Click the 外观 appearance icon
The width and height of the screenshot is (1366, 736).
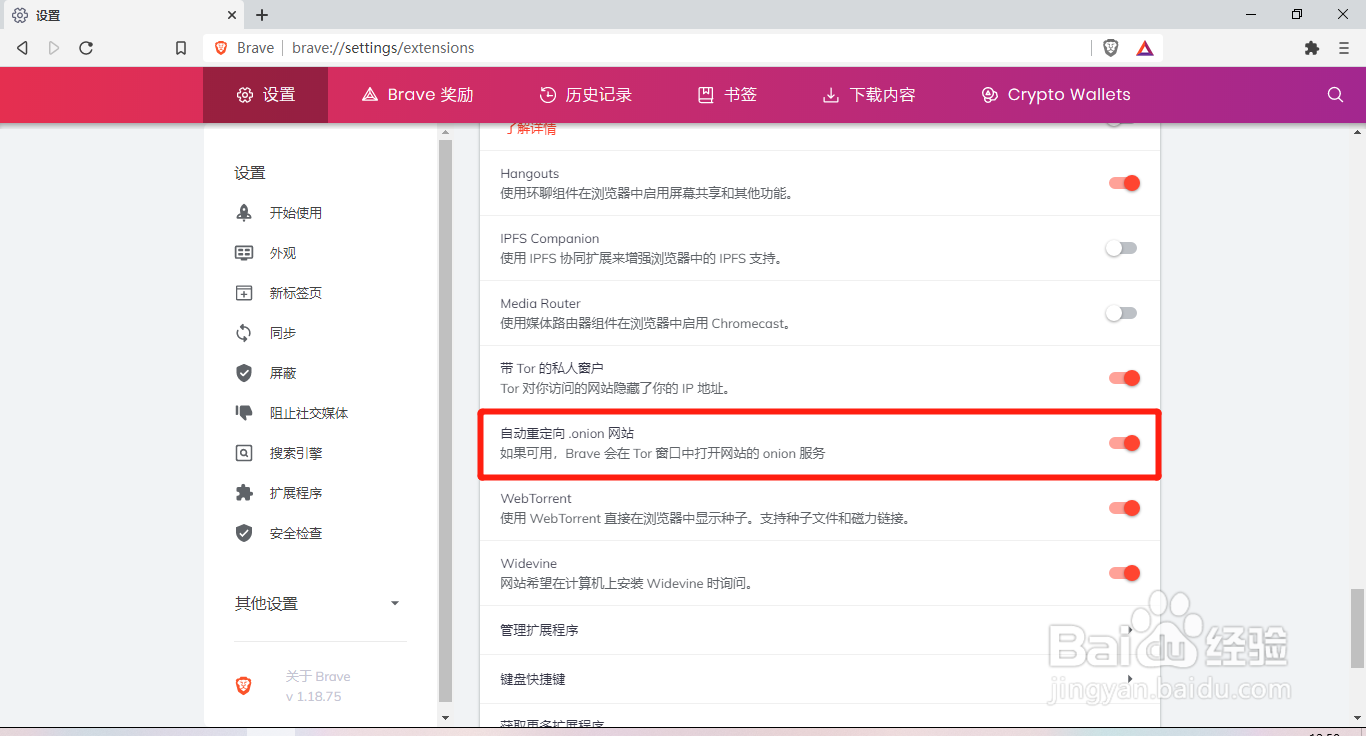(244, 253)
